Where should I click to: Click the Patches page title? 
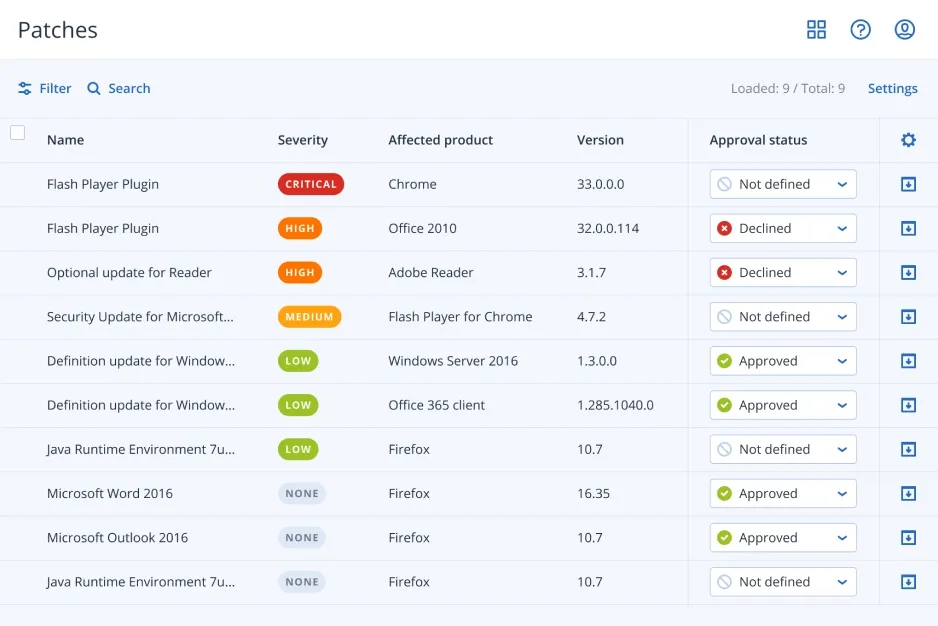(x=57, y=30)
